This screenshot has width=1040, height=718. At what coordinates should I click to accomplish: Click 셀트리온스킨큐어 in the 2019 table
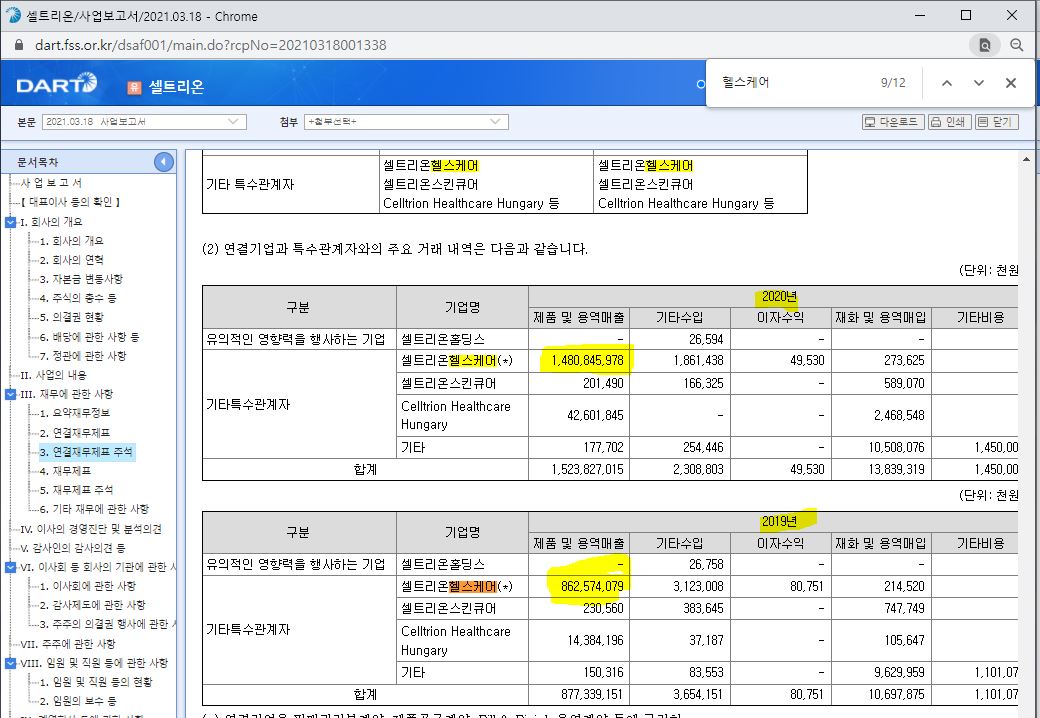[448, 609]
